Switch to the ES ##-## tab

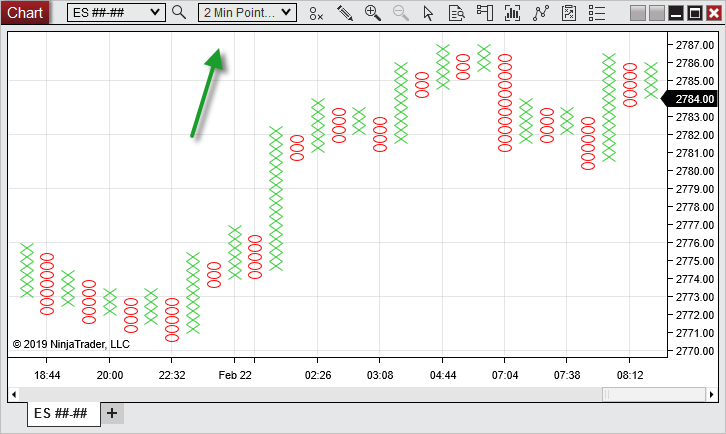pyautogui.click(x=64, y=413)
